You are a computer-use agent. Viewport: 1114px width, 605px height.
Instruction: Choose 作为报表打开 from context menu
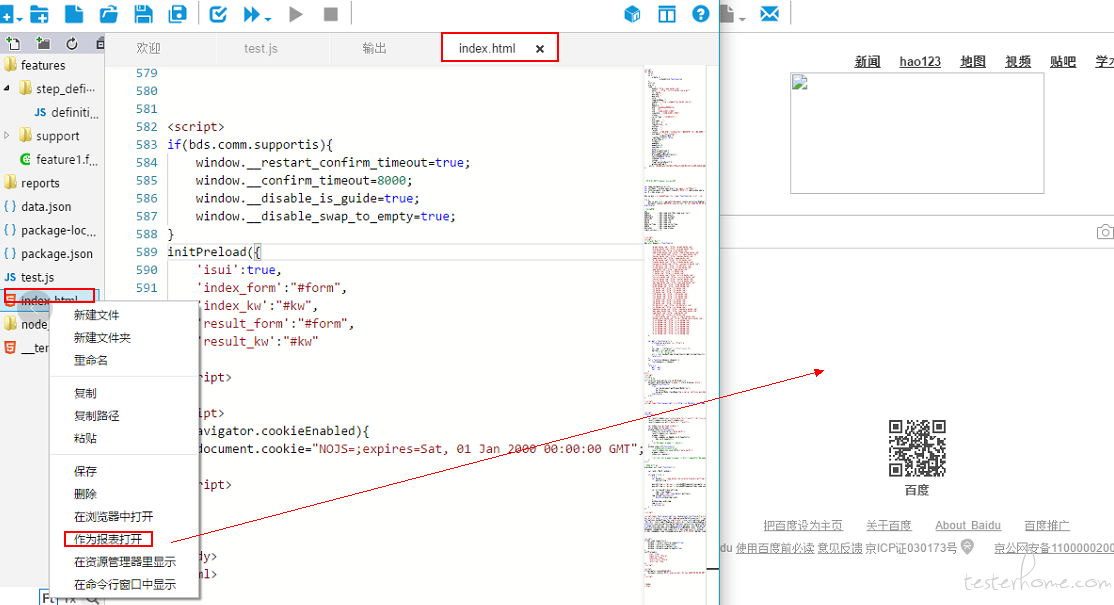pos(108,539)
